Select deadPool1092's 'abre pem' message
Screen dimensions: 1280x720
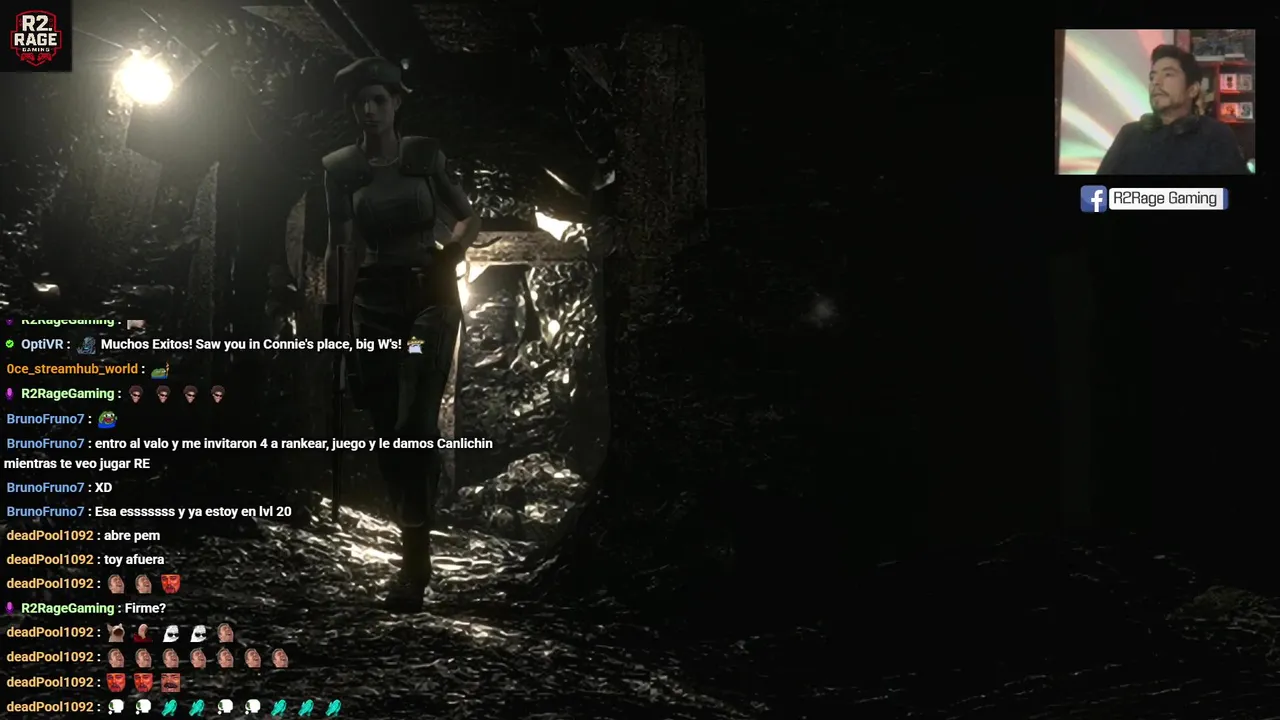tap(132, 535)
